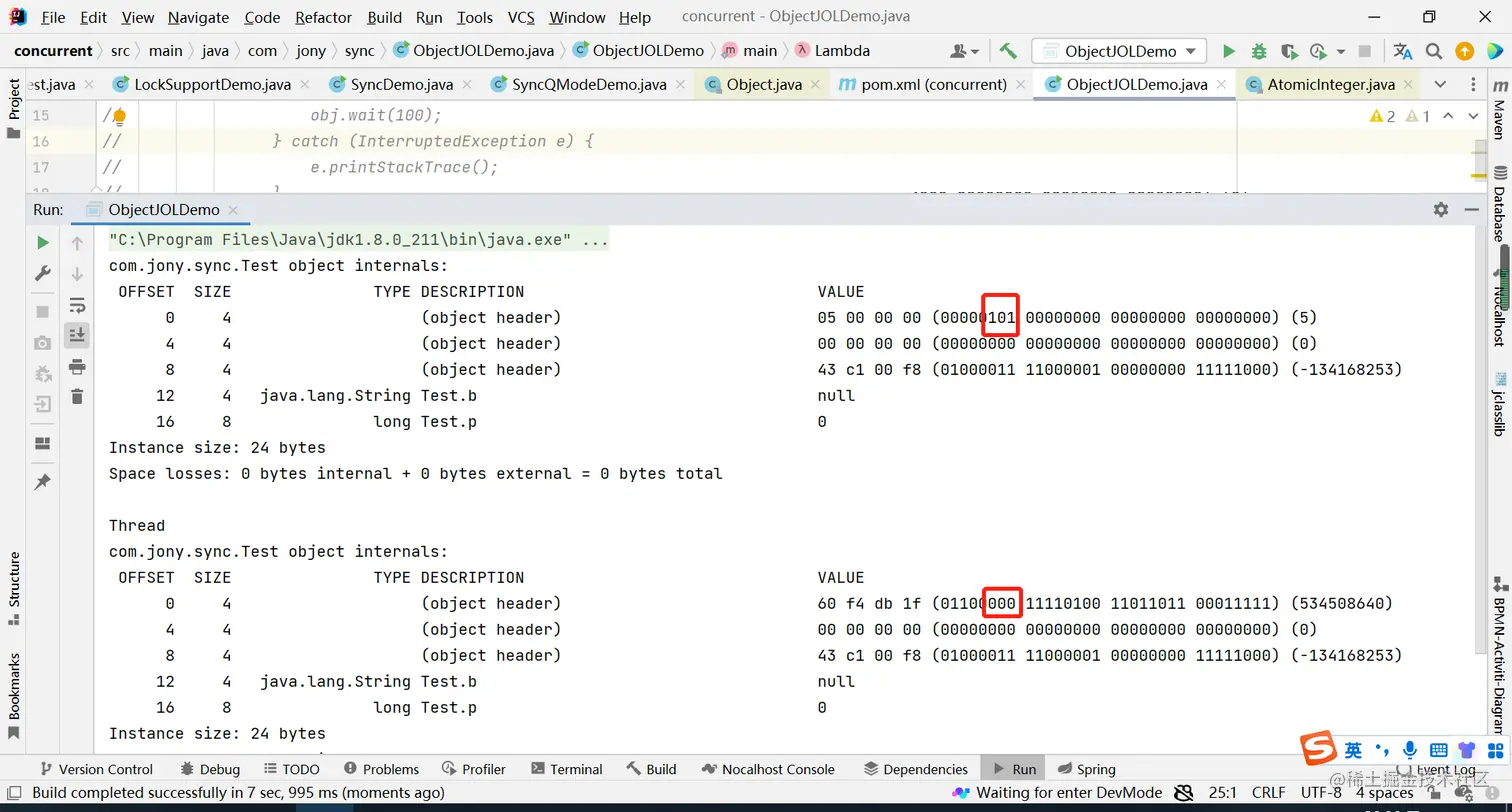Image resolution: width=1512 pixels, height=812 pixels.
Task: Toggle pin tab in the Run panel
Action: pos(43,482)
